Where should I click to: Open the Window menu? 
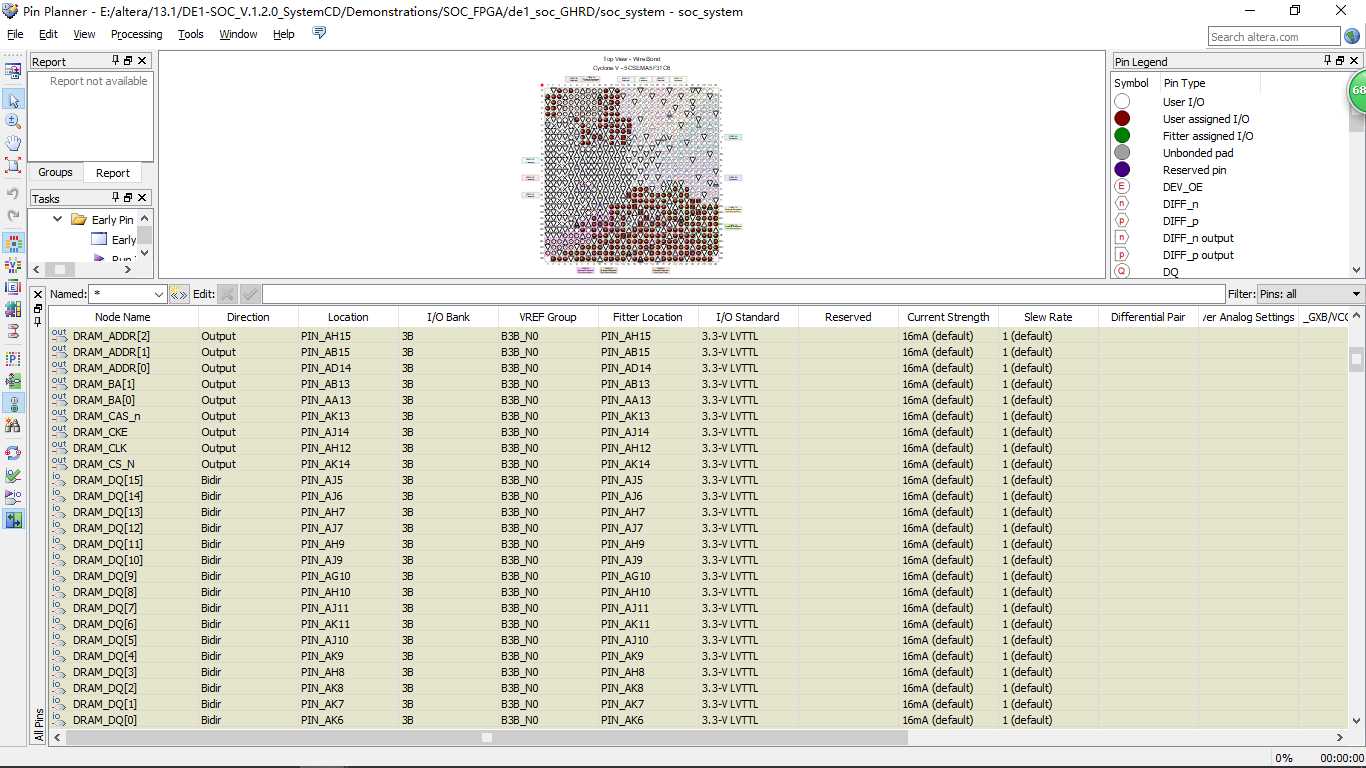point(238,34)
